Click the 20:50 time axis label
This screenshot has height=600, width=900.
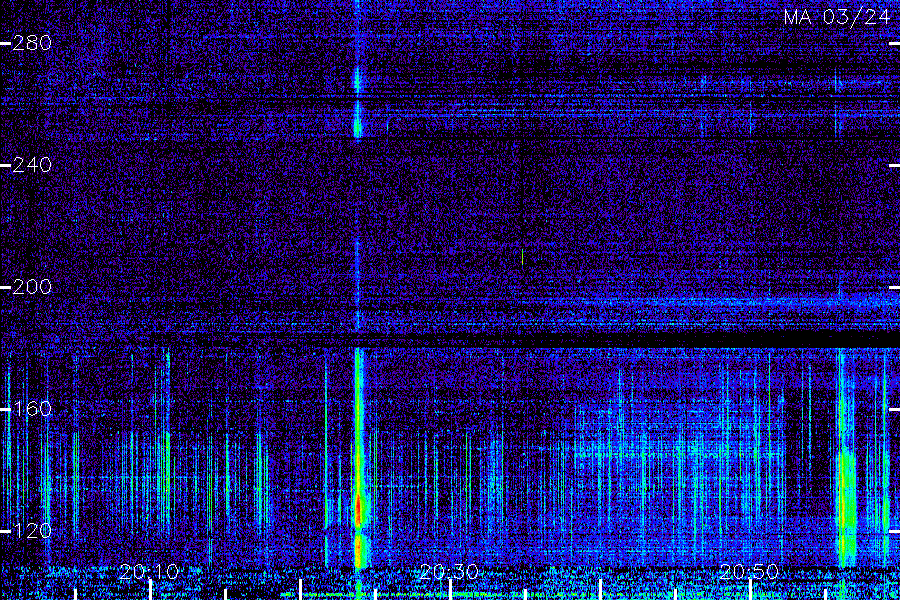pyautogui.click(x=750, y=572)
